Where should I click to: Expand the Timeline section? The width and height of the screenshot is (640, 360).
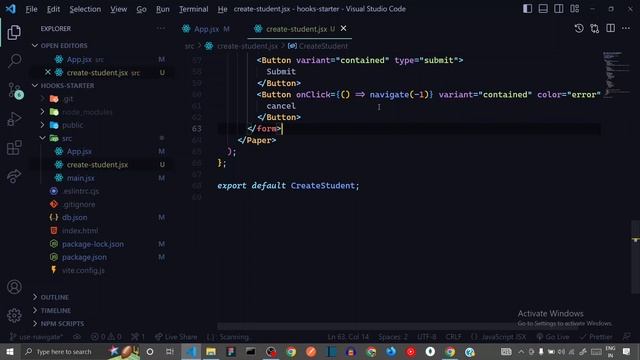56,310
